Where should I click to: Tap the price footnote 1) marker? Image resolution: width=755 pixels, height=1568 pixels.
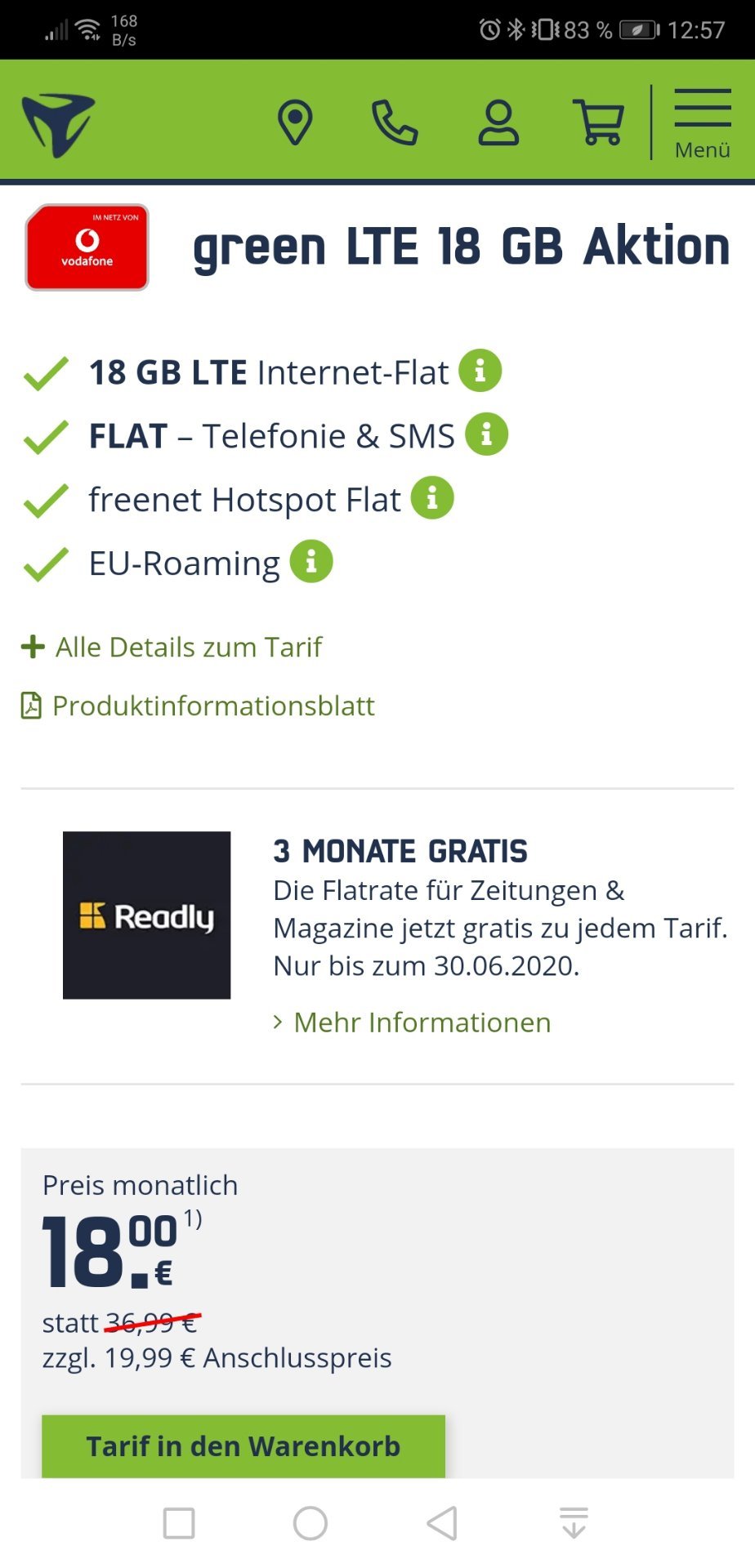pyautogui.click(x=193, y=1219)
